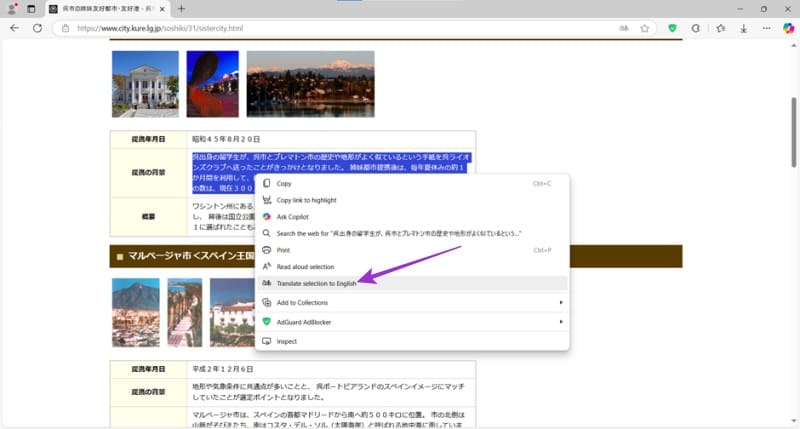Click the white building thumbnail photo

[145, 84]
